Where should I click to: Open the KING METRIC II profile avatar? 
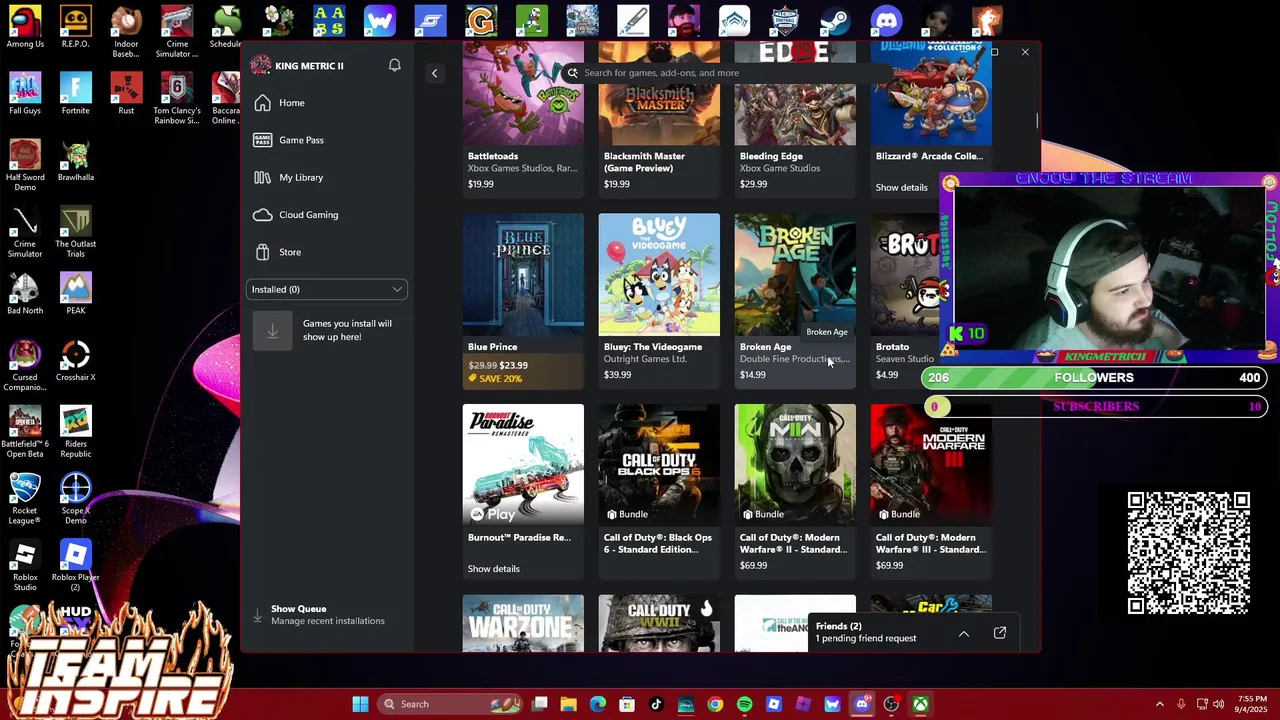click(261, 65)
